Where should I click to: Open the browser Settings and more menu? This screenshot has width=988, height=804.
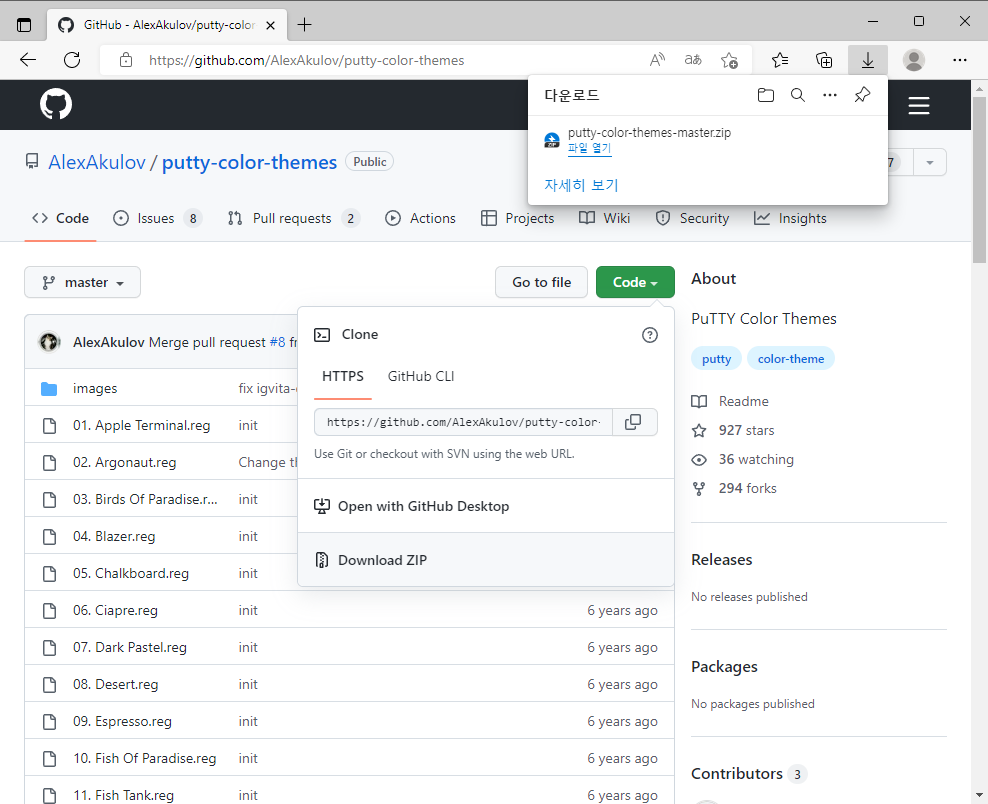960,60
